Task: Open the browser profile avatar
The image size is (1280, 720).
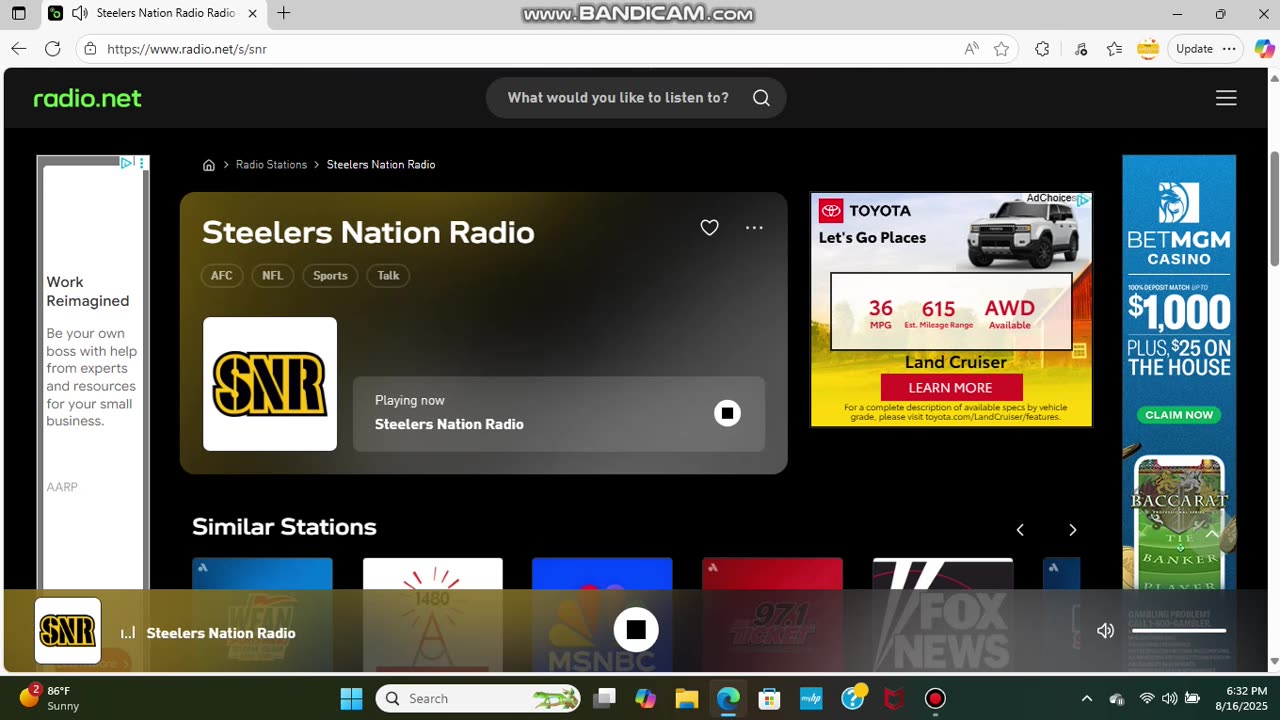Action: (x=1148, y=48)
